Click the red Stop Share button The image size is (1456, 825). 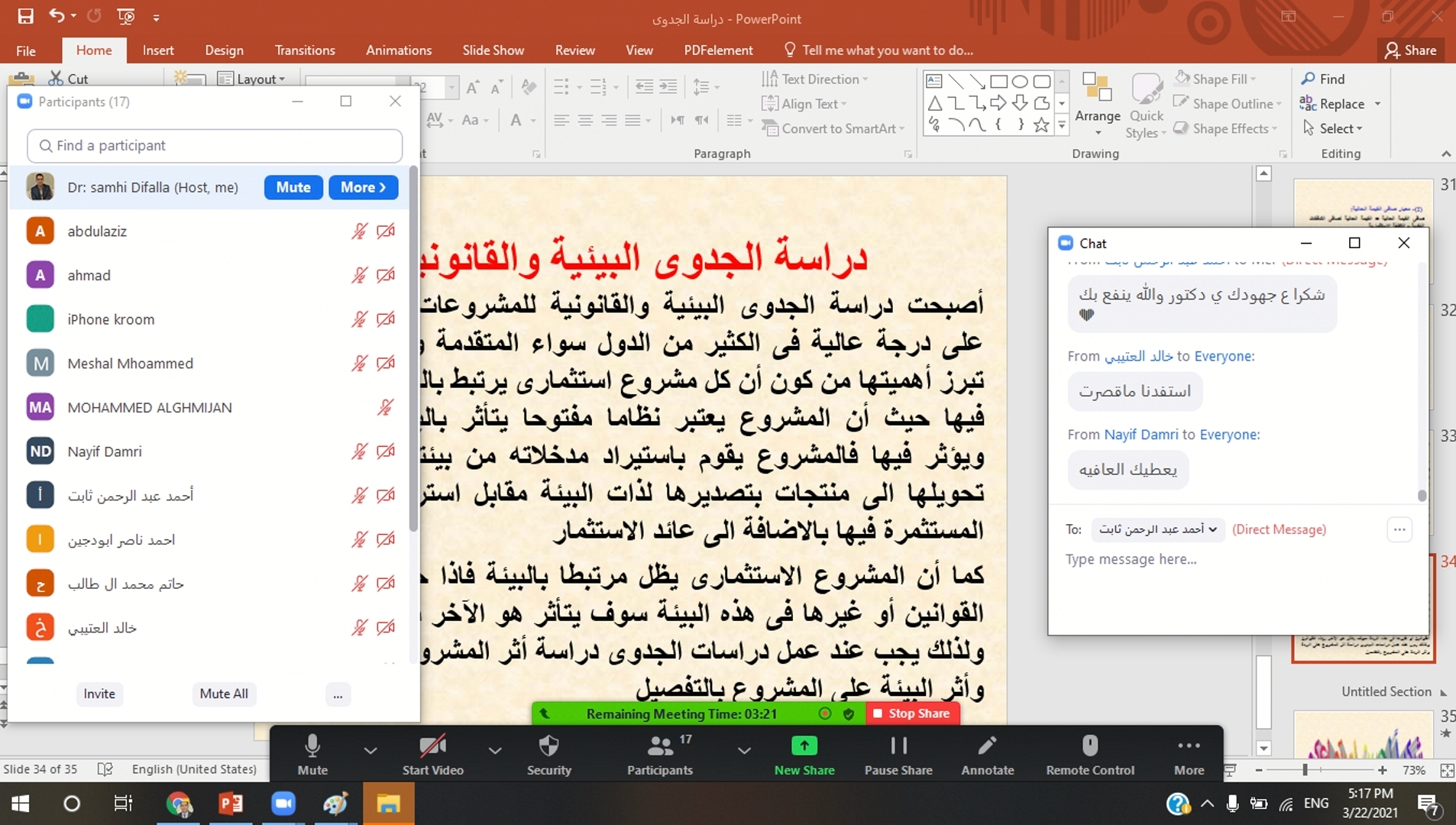click(x=912, y=713)
